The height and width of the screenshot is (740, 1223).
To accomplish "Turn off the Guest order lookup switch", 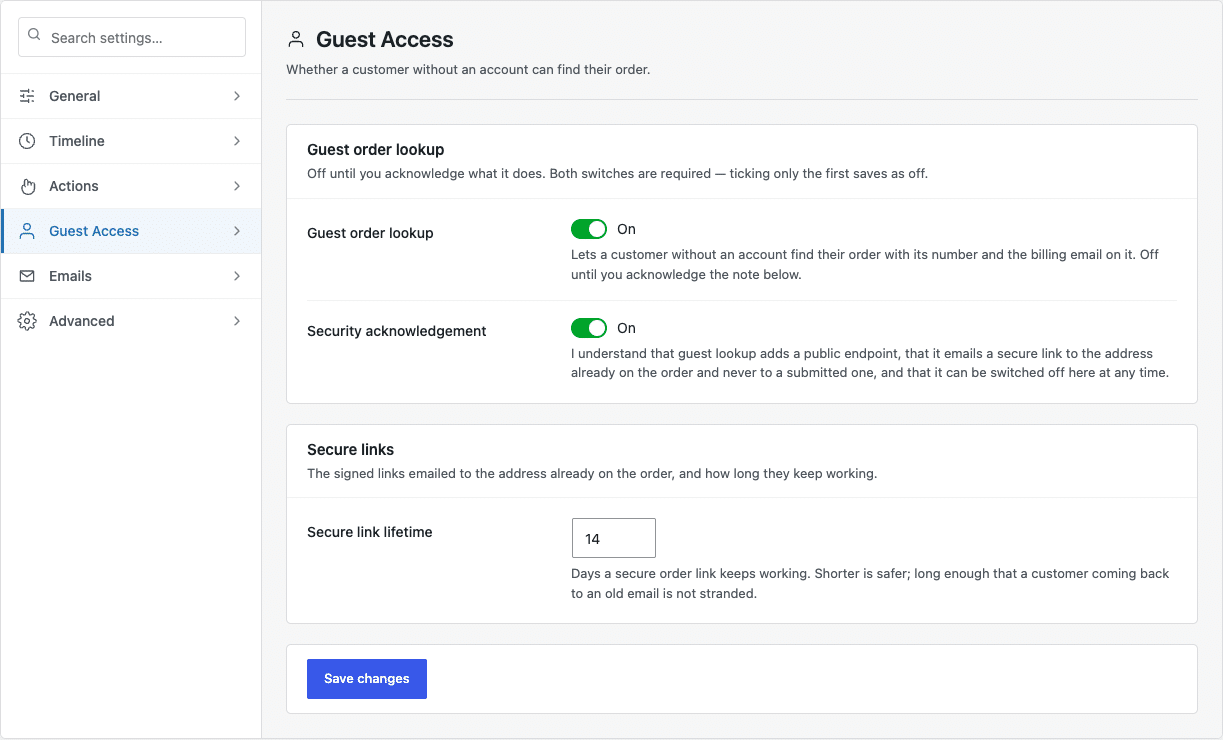I will (x=589, y=229).
